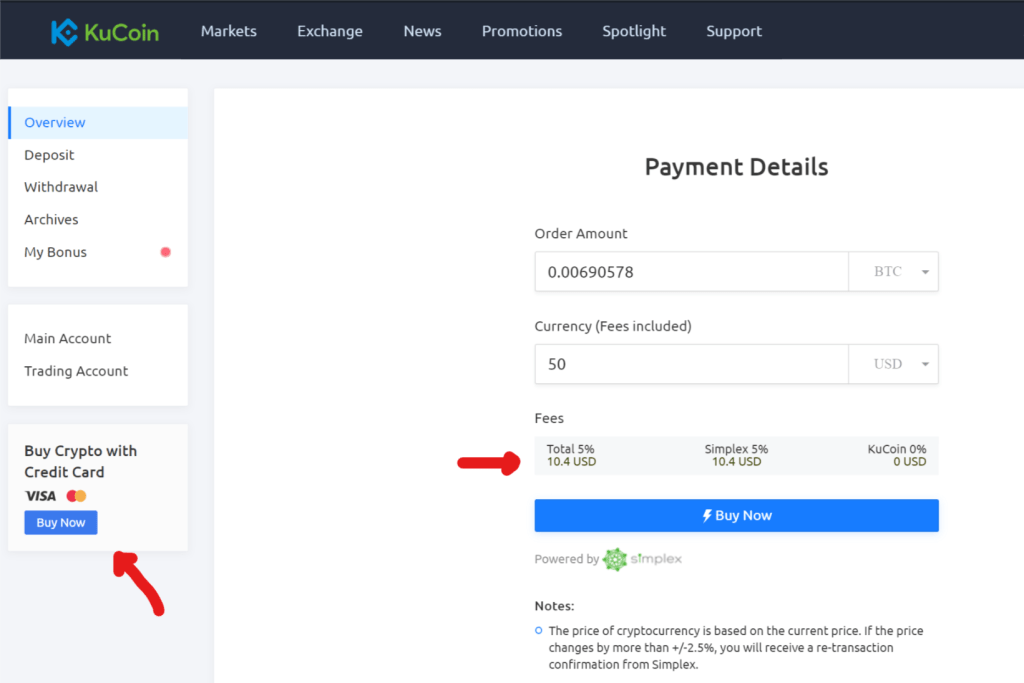Click Buy Now in the credit card box

click(x=60, y=522)
